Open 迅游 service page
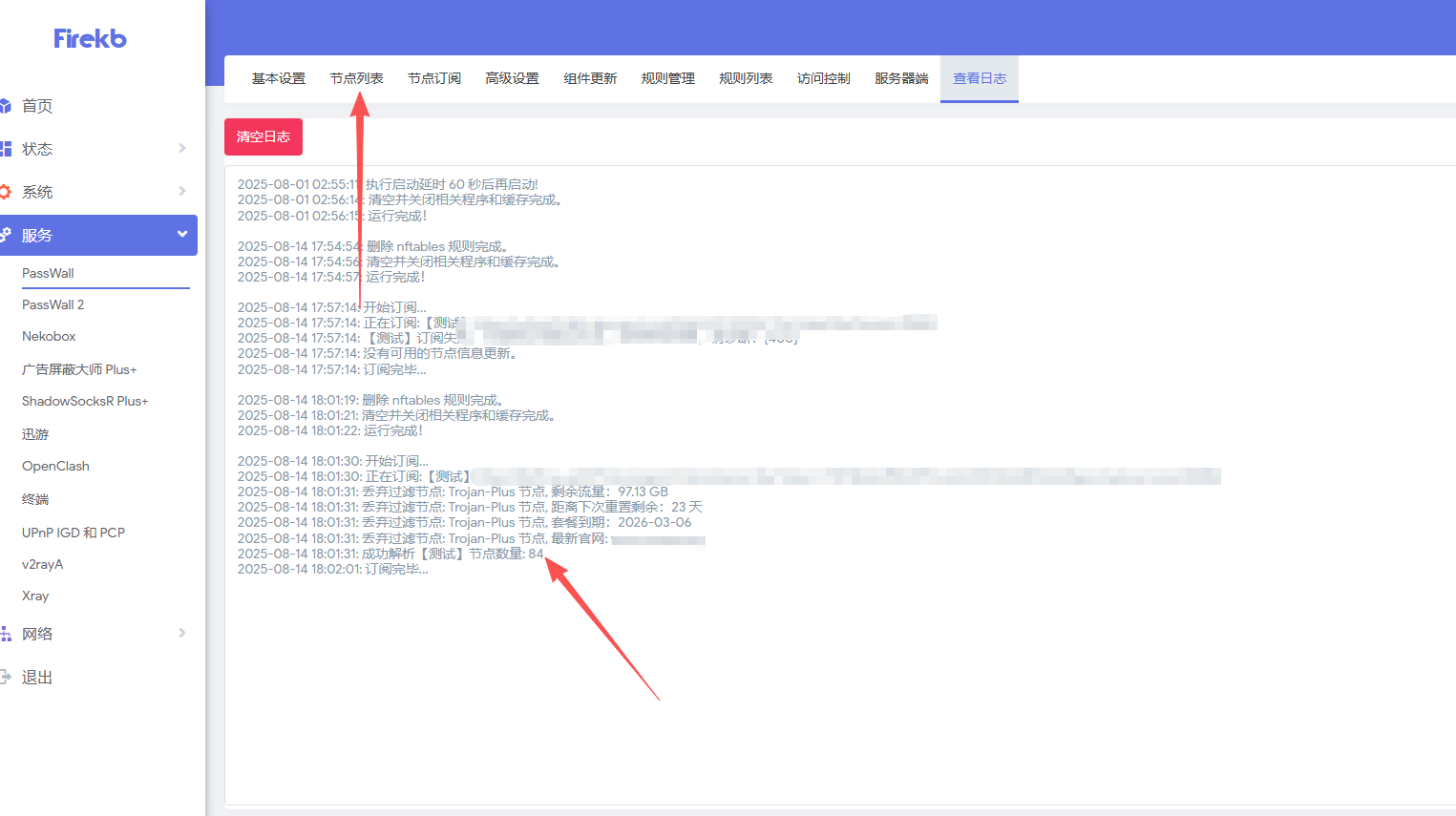 35,434
